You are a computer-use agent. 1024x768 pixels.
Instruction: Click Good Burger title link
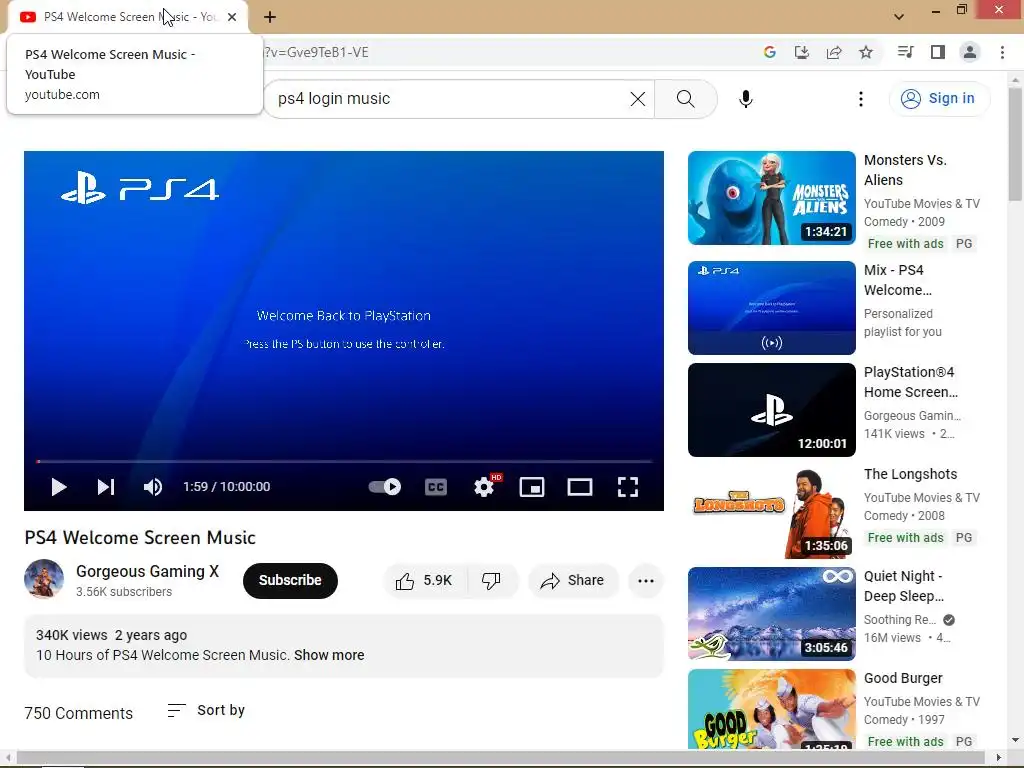point(903,678)
